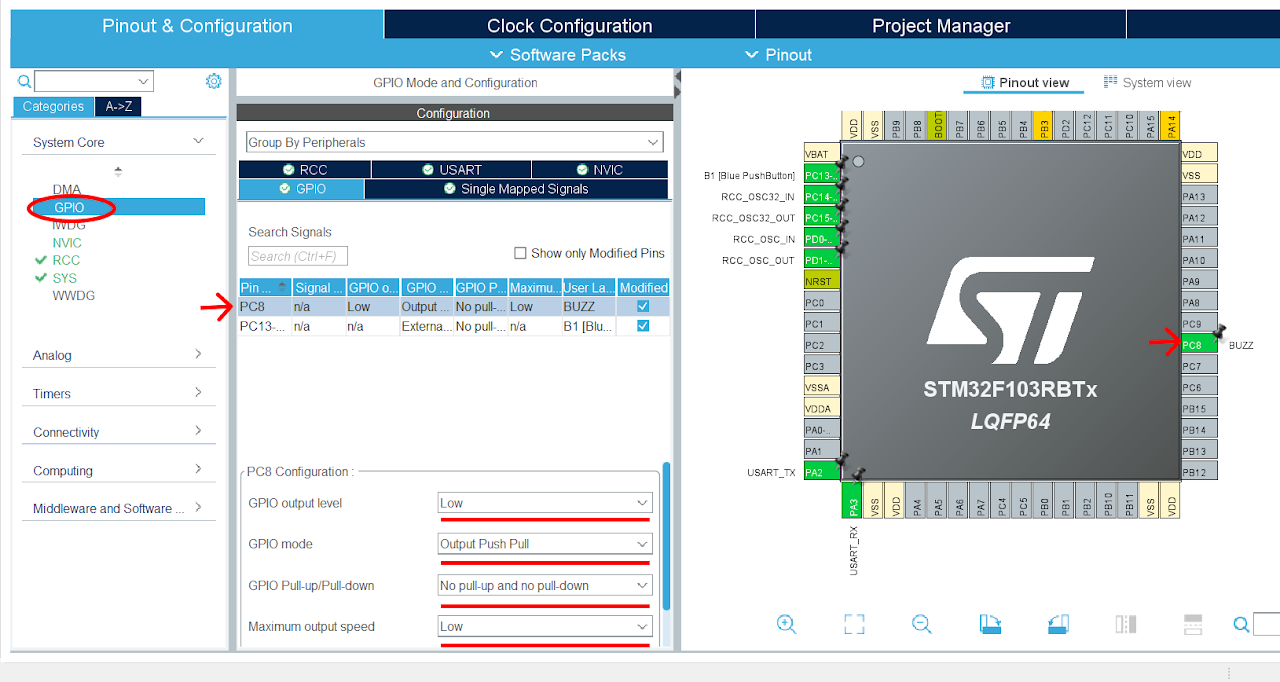Toggle Modified checkbox for PC8 row
Image resolution: width=1280 pixels, height=682 pixels.
click(x=643, y=307)
